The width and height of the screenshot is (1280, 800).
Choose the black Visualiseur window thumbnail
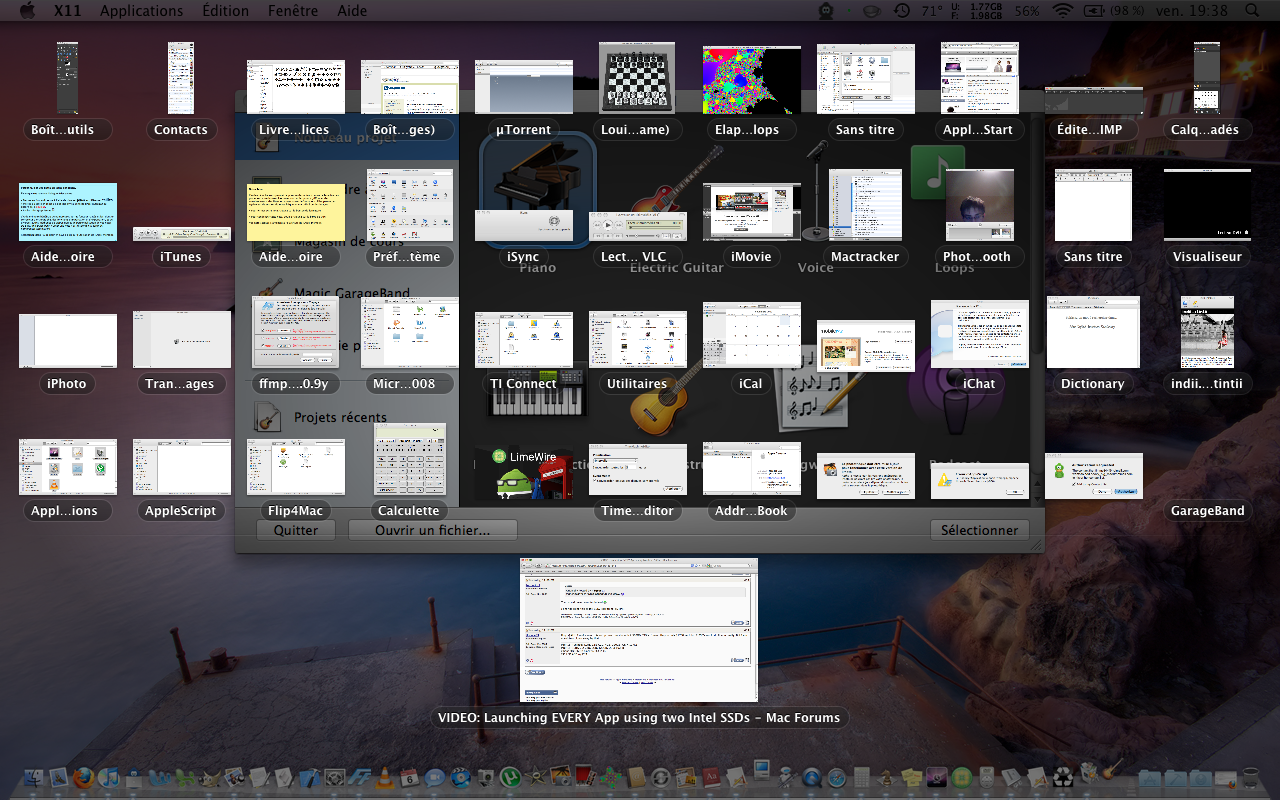1207,204
